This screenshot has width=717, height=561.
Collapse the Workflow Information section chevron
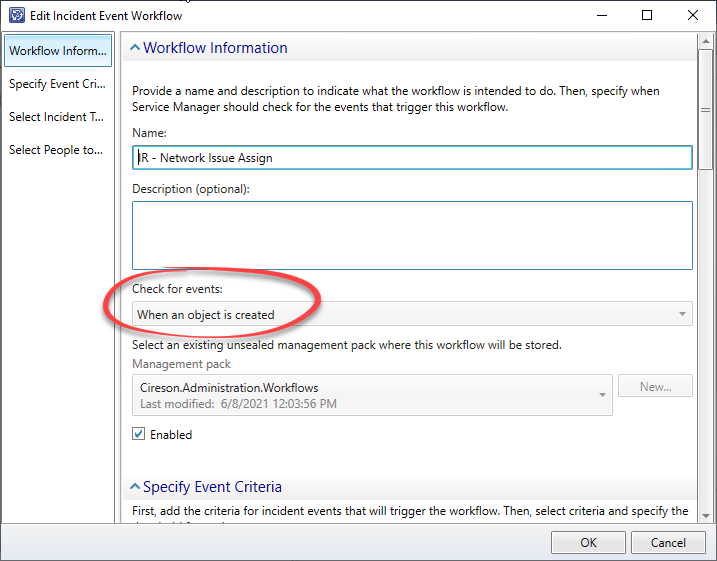[133, 48]
